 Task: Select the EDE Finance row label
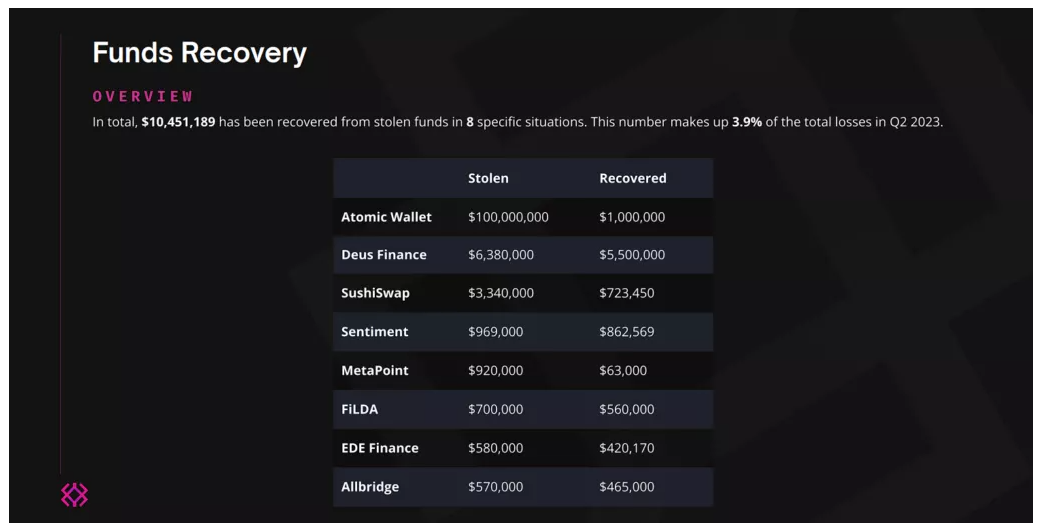[x=380, y=448]
